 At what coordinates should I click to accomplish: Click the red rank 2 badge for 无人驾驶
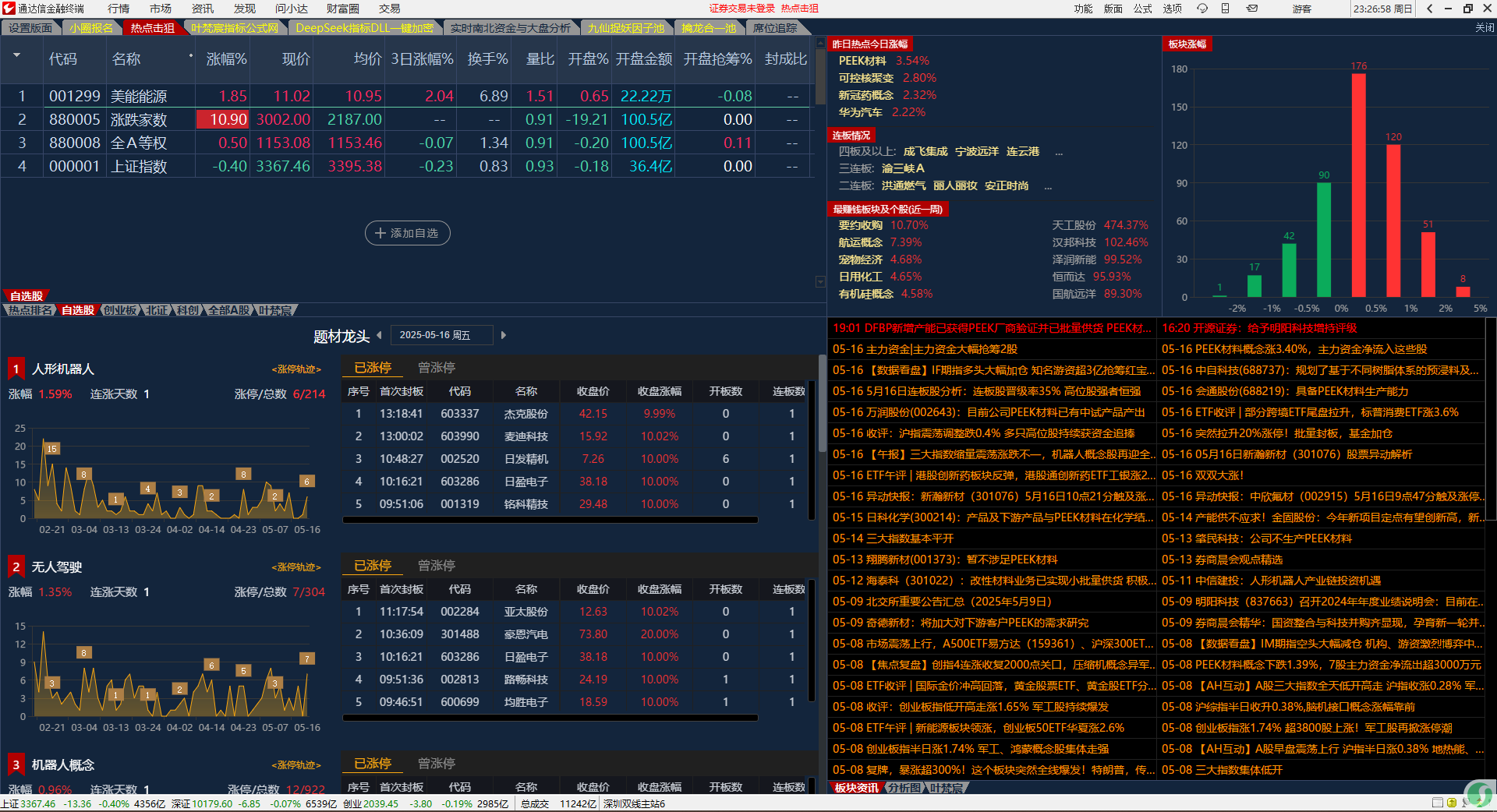16,567
